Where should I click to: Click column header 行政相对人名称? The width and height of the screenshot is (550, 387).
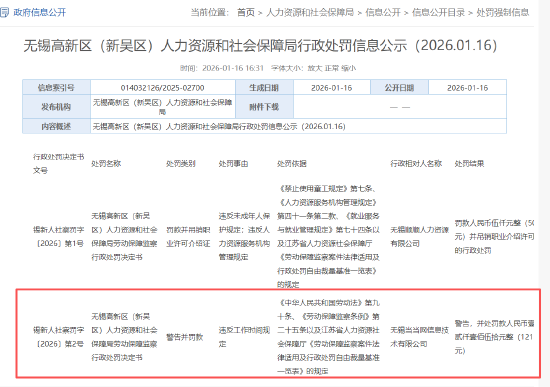pos(416,164)
